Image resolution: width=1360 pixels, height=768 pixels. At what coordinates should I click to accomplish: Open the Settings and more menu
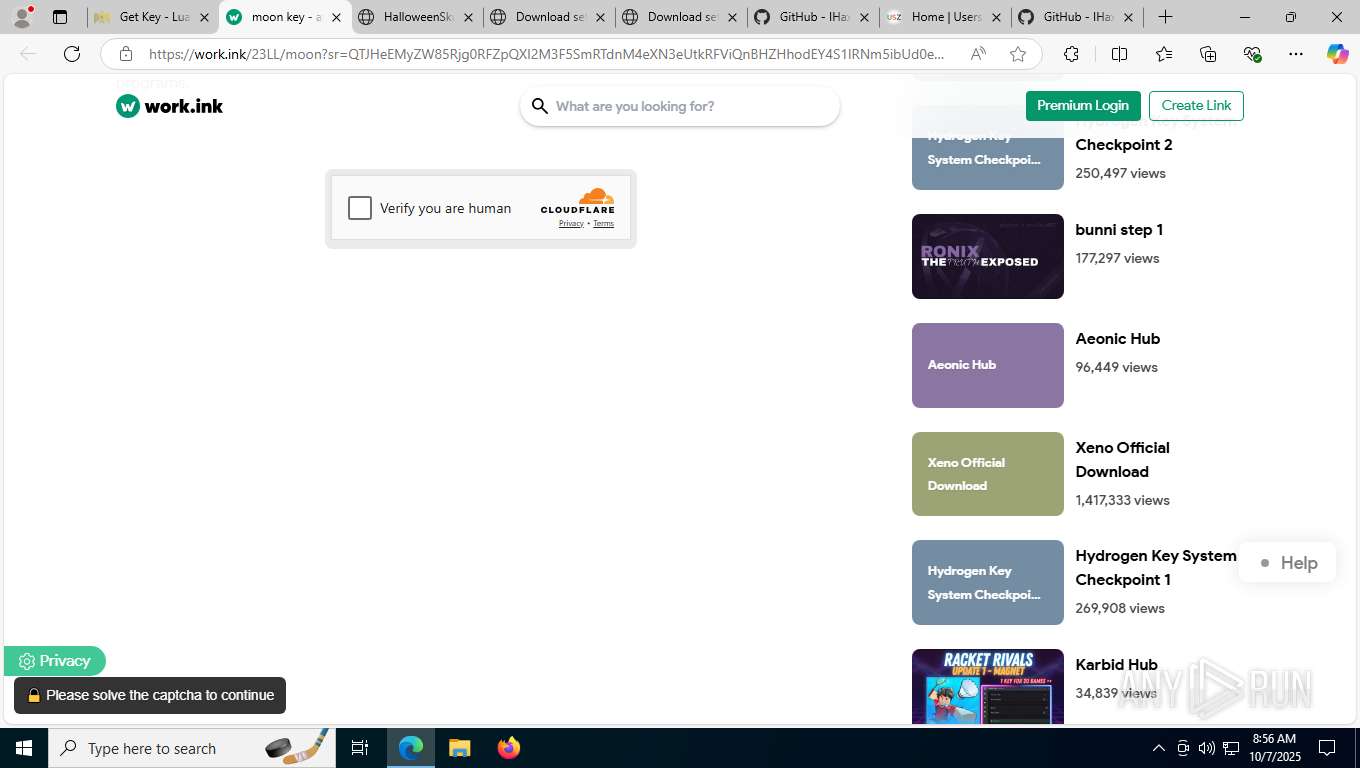point(1296,54)
